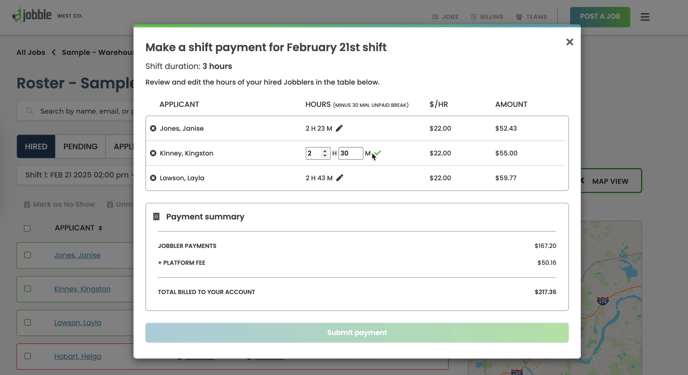Click the Jobble logo

[32, 15]
